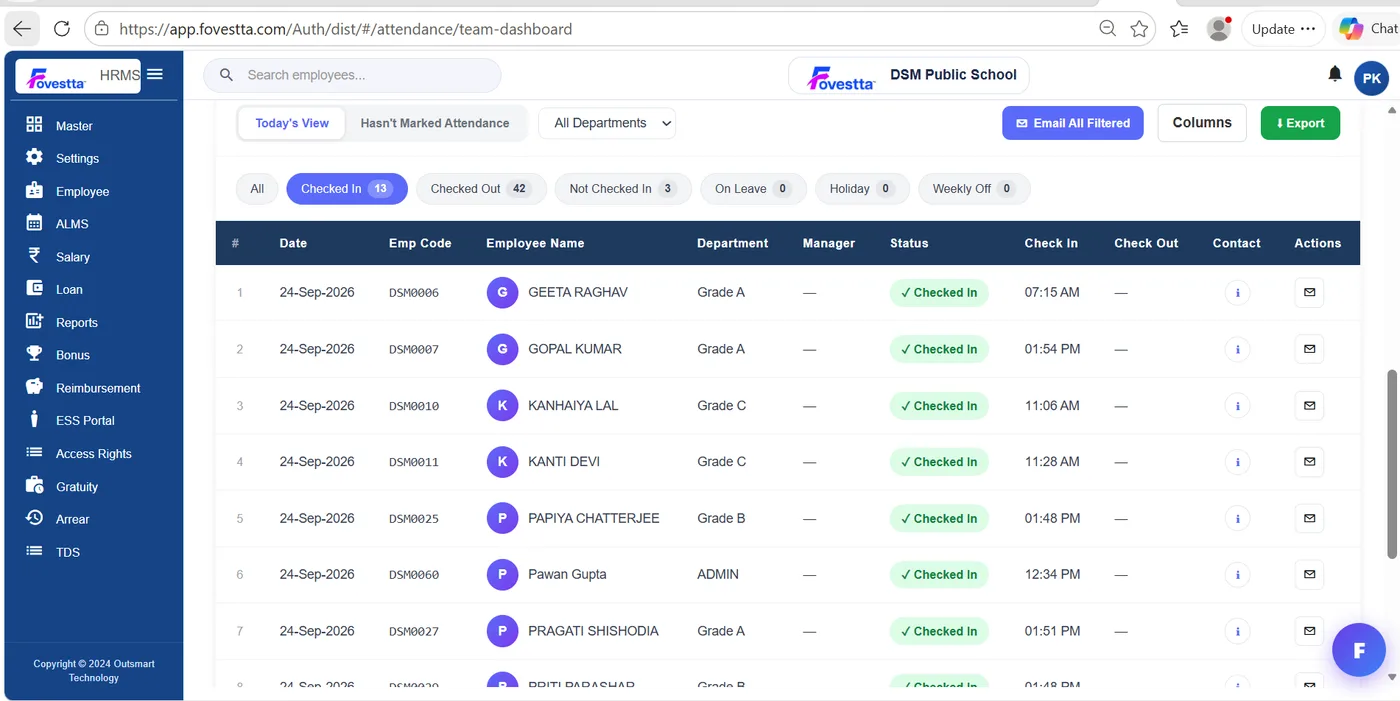Open the Reimbursement piggy bank icon
The width and height of the screenshot is (1400, 701).
coord(34,387)
